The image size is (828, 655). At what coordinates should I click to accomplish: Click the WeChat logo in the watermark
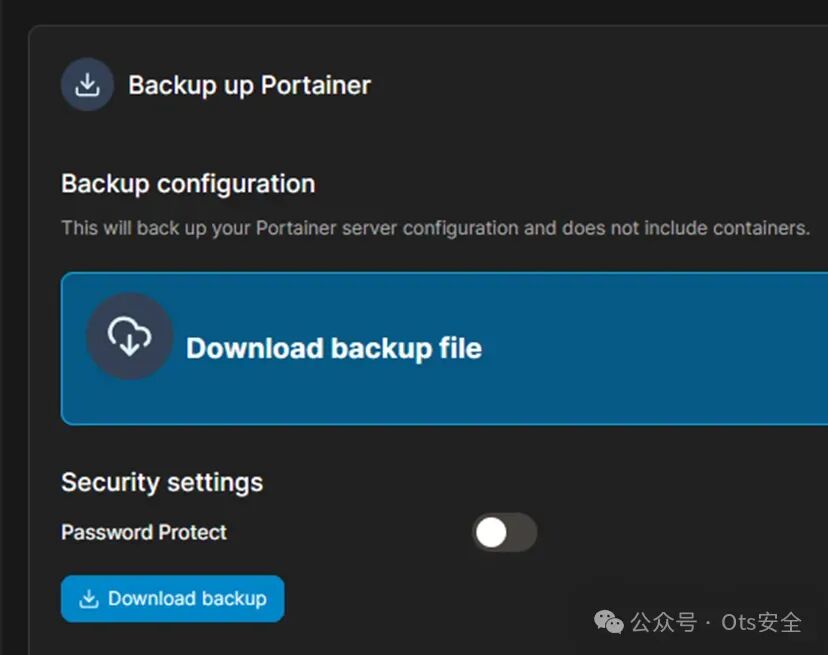point(608,623)
